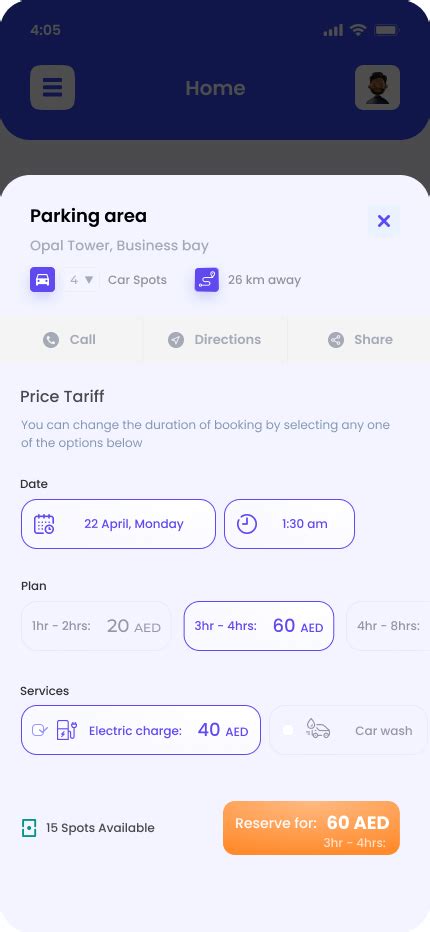
Task: Click the clock icon in time field
Action: tap(247, 524)
